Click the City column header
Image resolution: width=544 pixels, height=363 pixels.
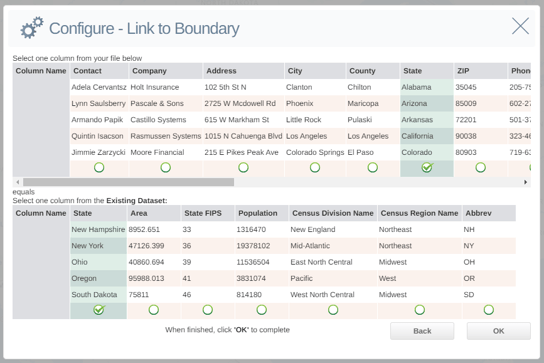coord(315,71)
